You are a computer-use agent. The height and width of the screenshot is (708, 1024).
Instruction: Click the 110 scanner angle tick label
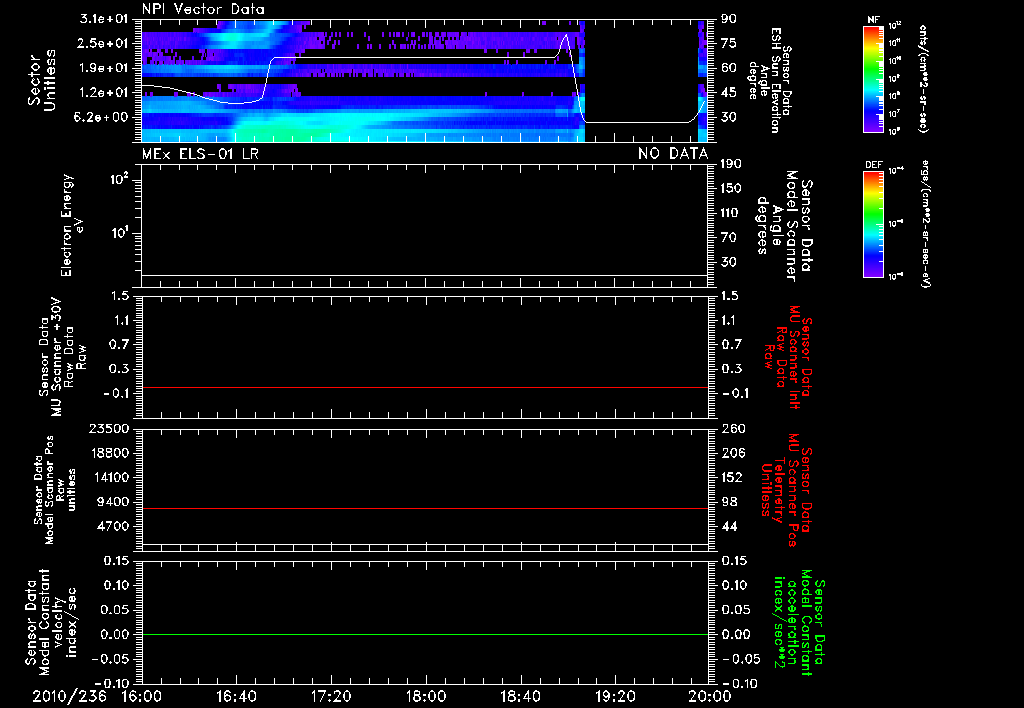coord(731,213)
